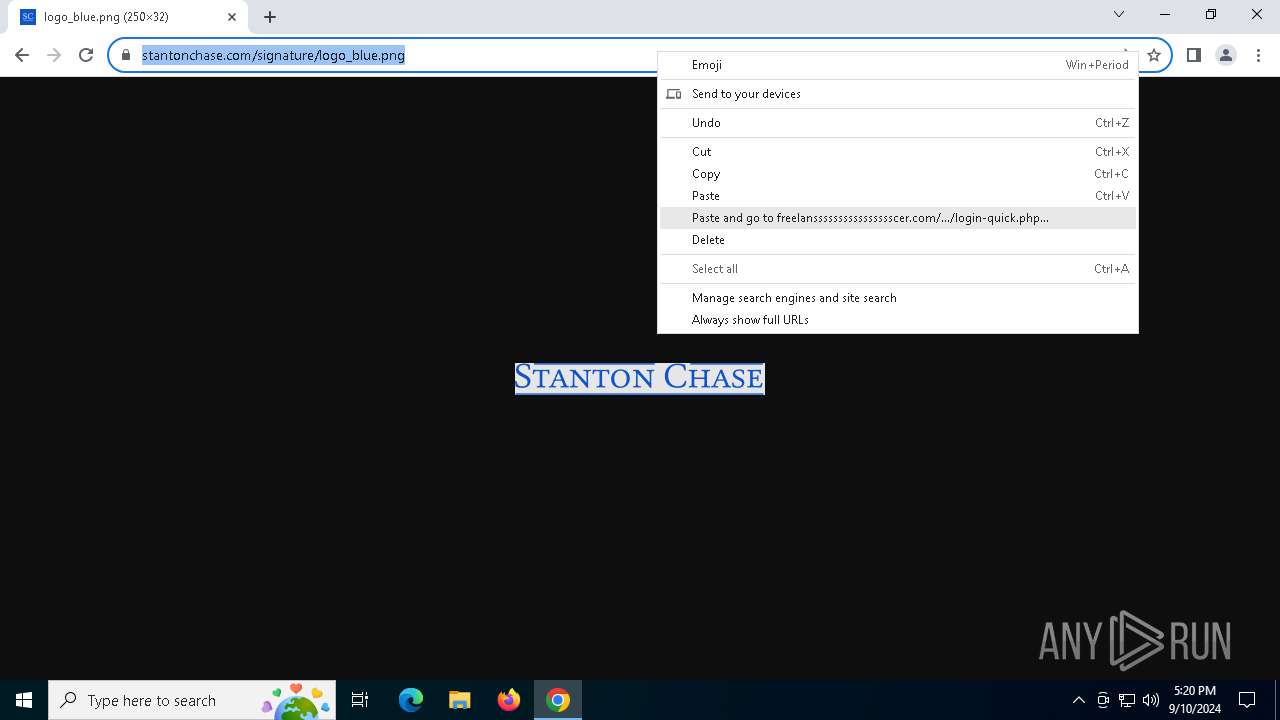Choose Emoji from the context menu
Viewport: 1280px width, 720px height.
898,65
